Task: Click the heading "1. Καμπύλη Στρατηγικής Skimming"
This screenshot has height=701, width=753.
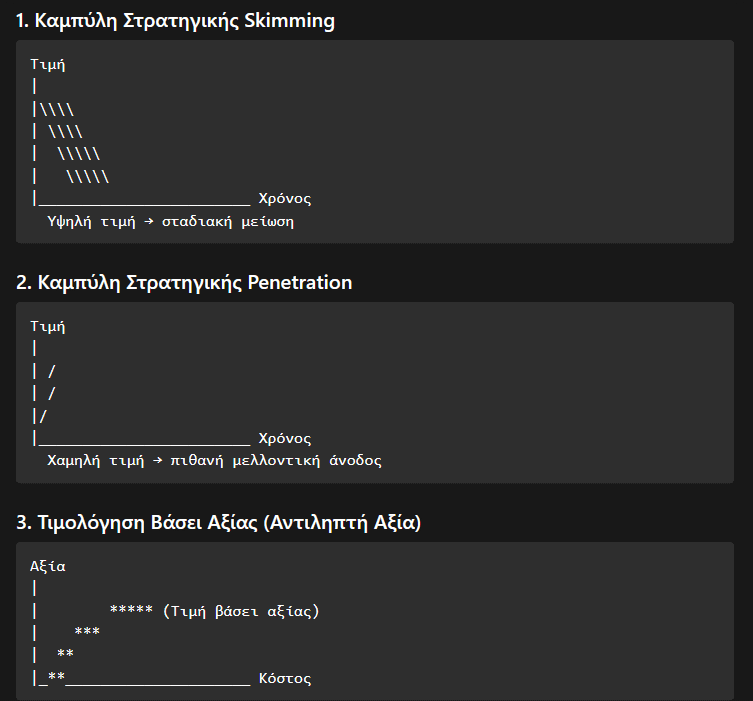Action: [x=176, y=21]
